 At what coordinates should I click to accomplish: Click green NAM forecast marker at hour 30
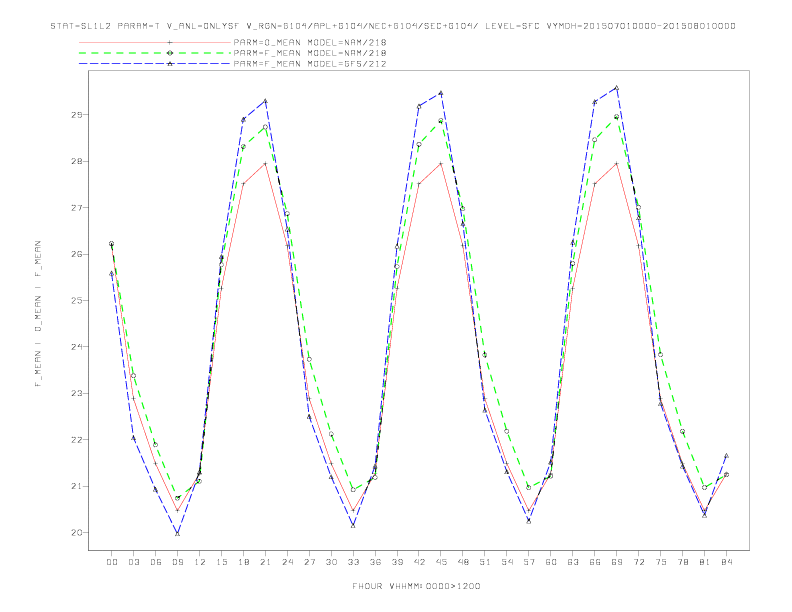(x=331, y=434)
